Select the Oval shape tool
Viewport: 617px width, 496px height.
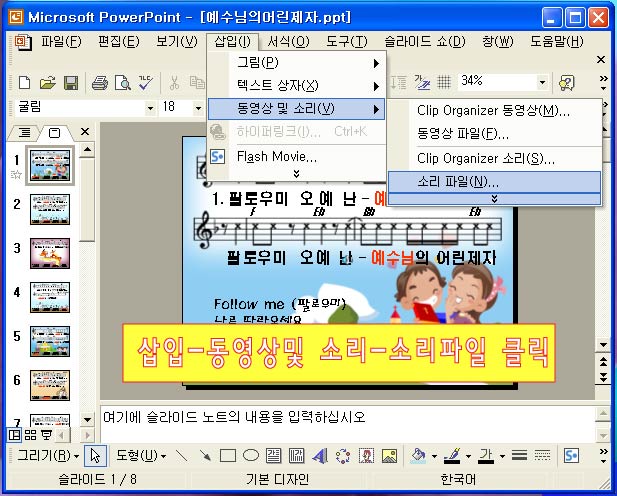pos(251,456)
